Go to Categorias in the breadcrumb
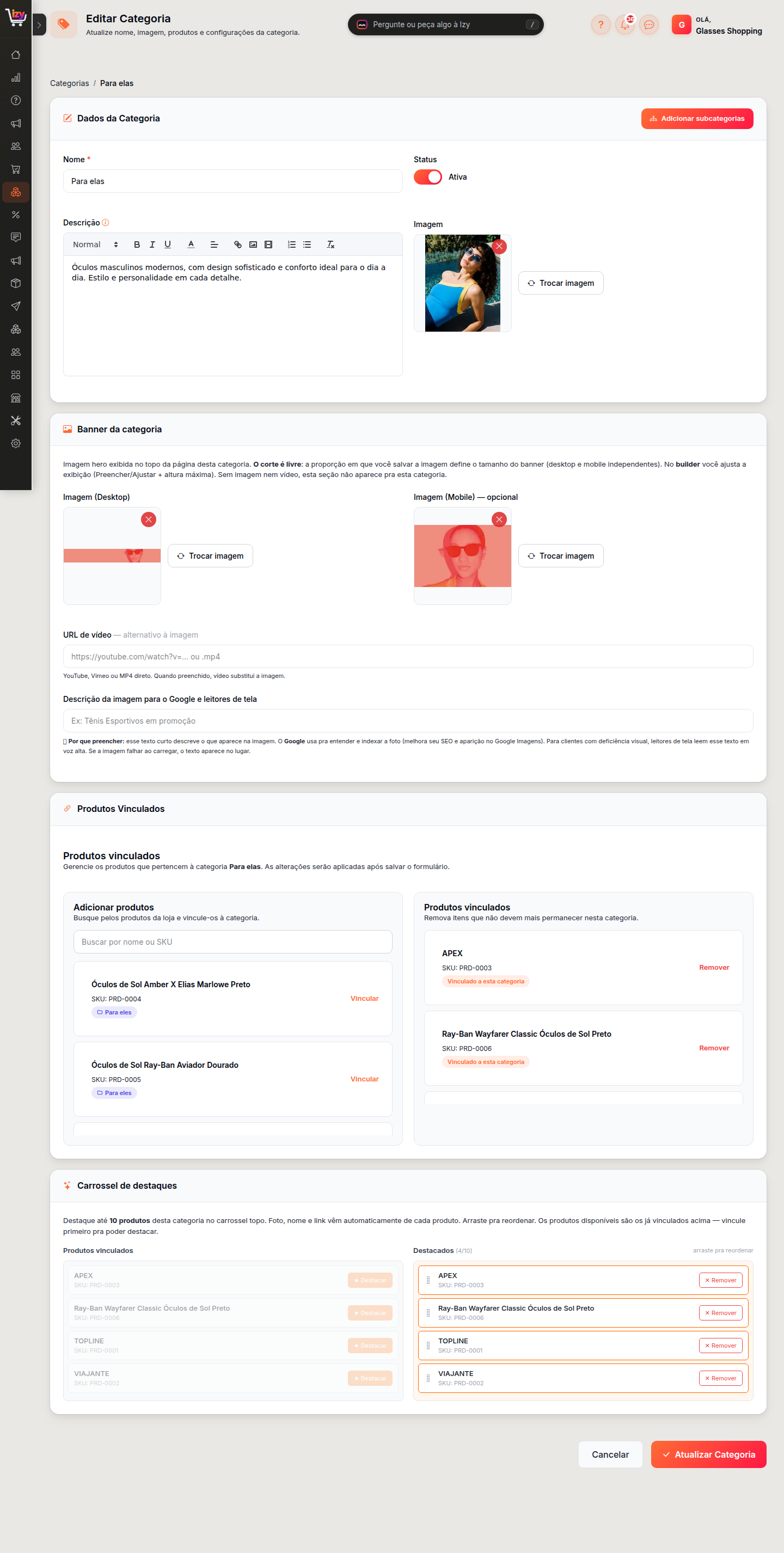This screenshot has height=1553, width=784. point(69,84)
